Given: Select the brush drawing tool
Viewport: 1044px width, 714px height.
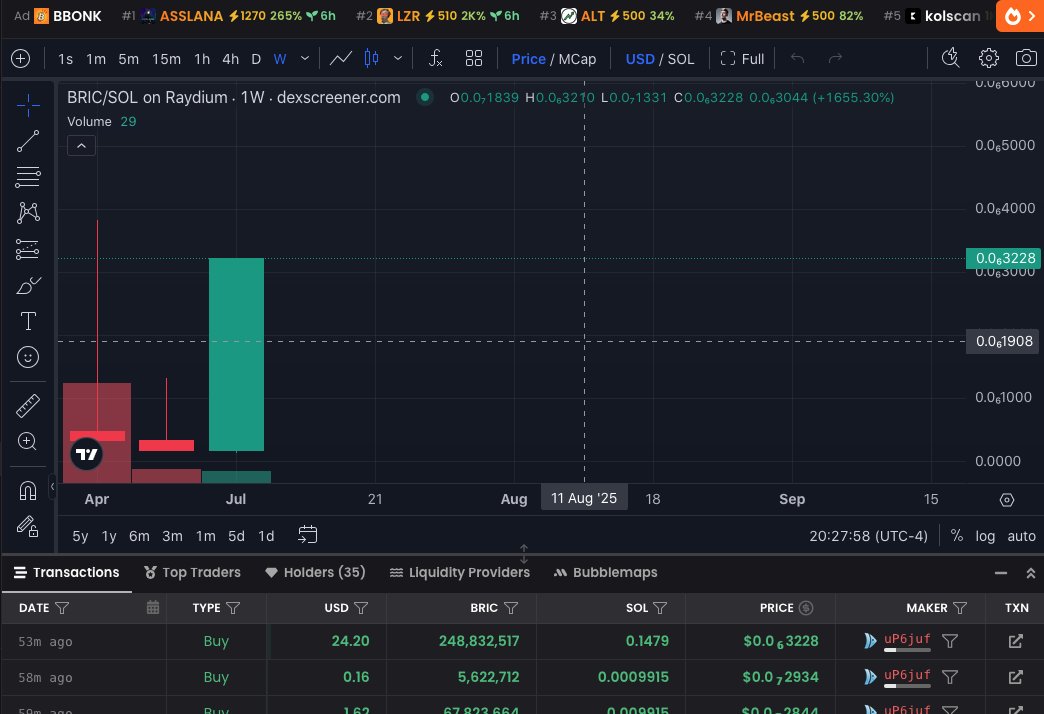Looking at the screenshot, I should (x=27, y=285).
